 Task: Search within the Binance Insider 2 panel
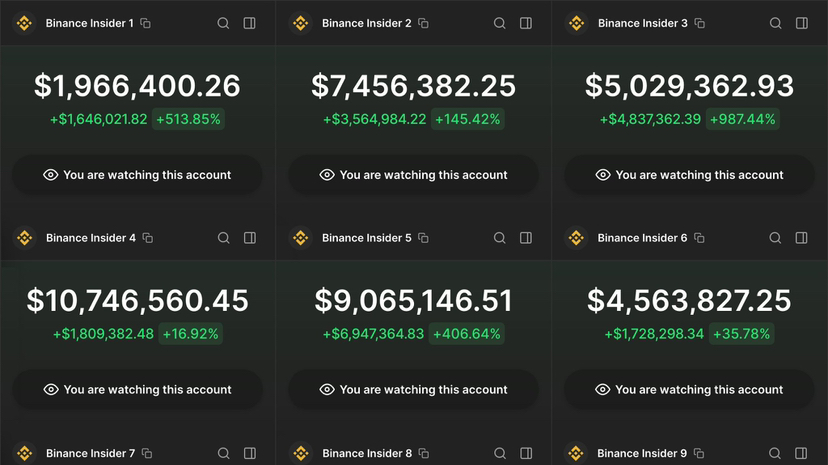500,23
